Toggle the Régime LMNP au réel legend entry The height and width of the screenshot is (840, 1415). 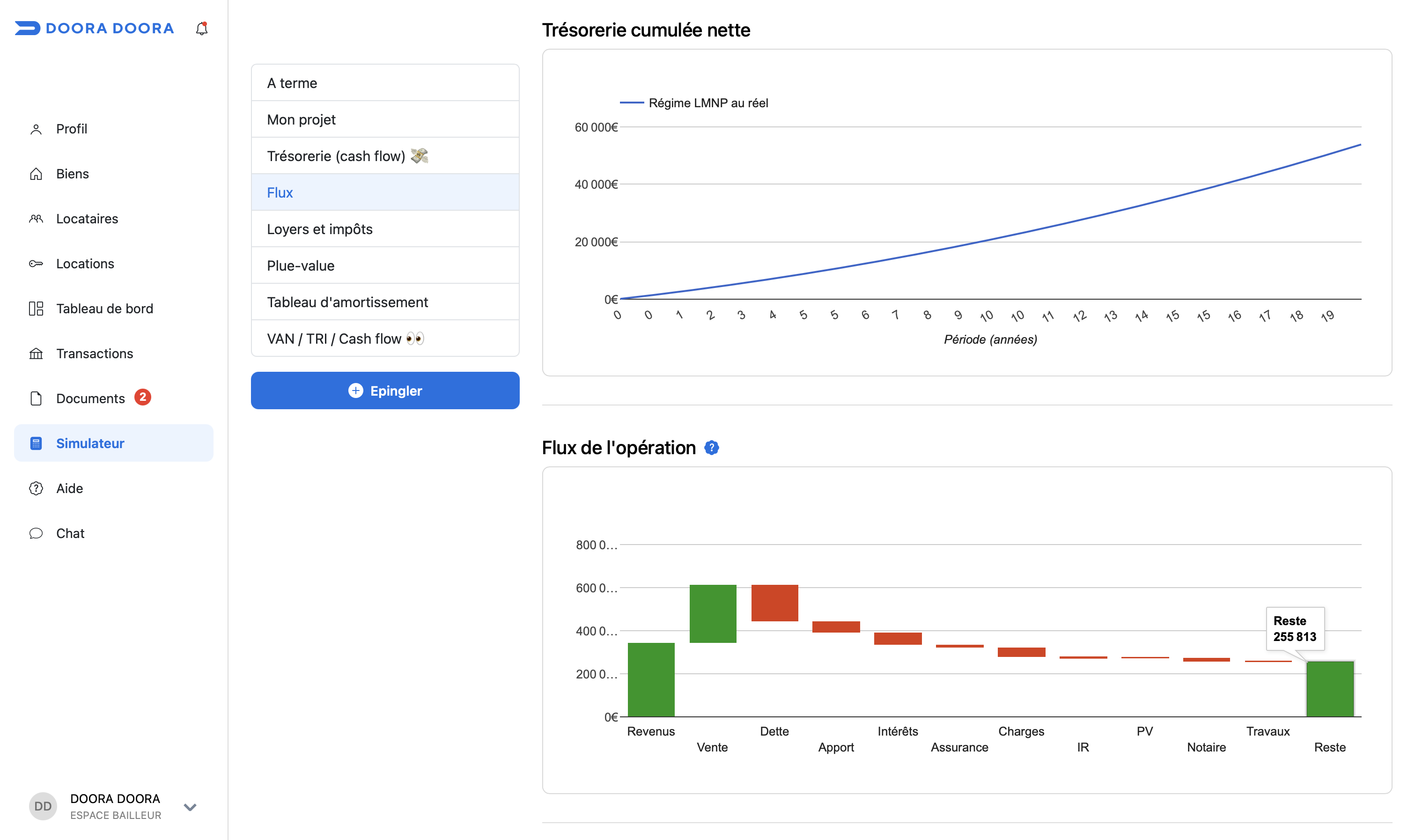tap(694, 103)
